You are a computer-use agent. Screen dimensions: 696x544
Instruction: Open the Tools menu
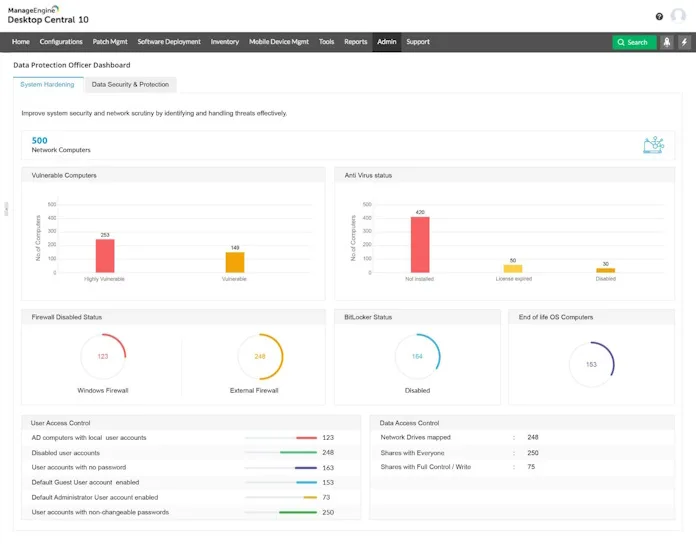pyautogui.click(x=326, y=42)
